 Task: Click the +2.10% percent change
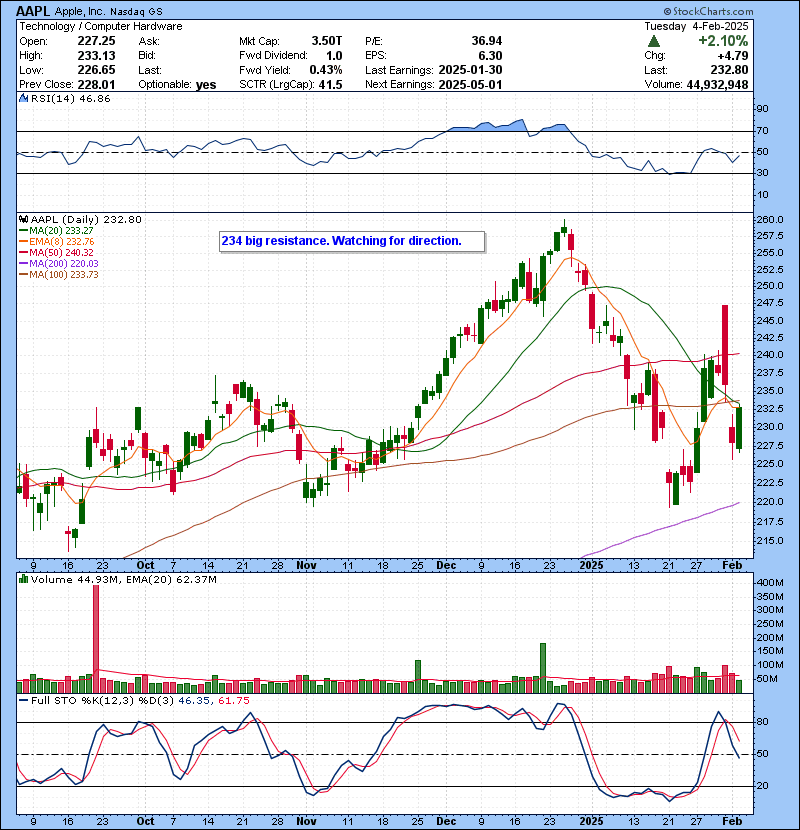(723, 41)
